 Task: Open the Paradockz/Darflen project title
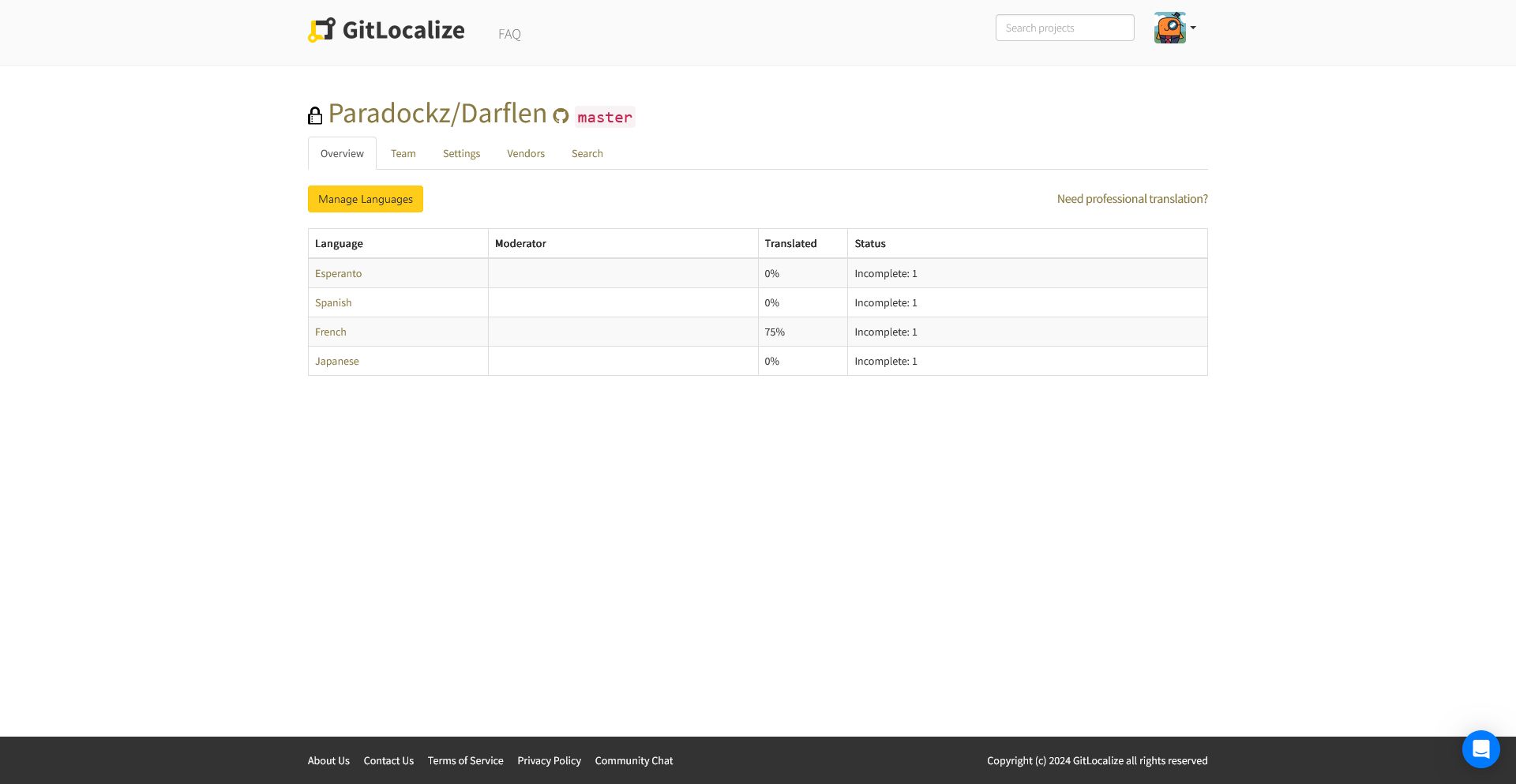click(437, 114)
